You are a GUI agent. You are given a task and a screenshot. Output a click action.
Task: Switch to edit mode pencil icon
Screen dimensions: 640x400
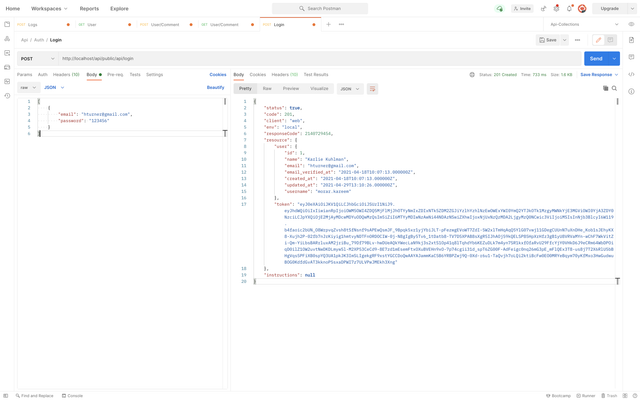(x=598, y=40)
